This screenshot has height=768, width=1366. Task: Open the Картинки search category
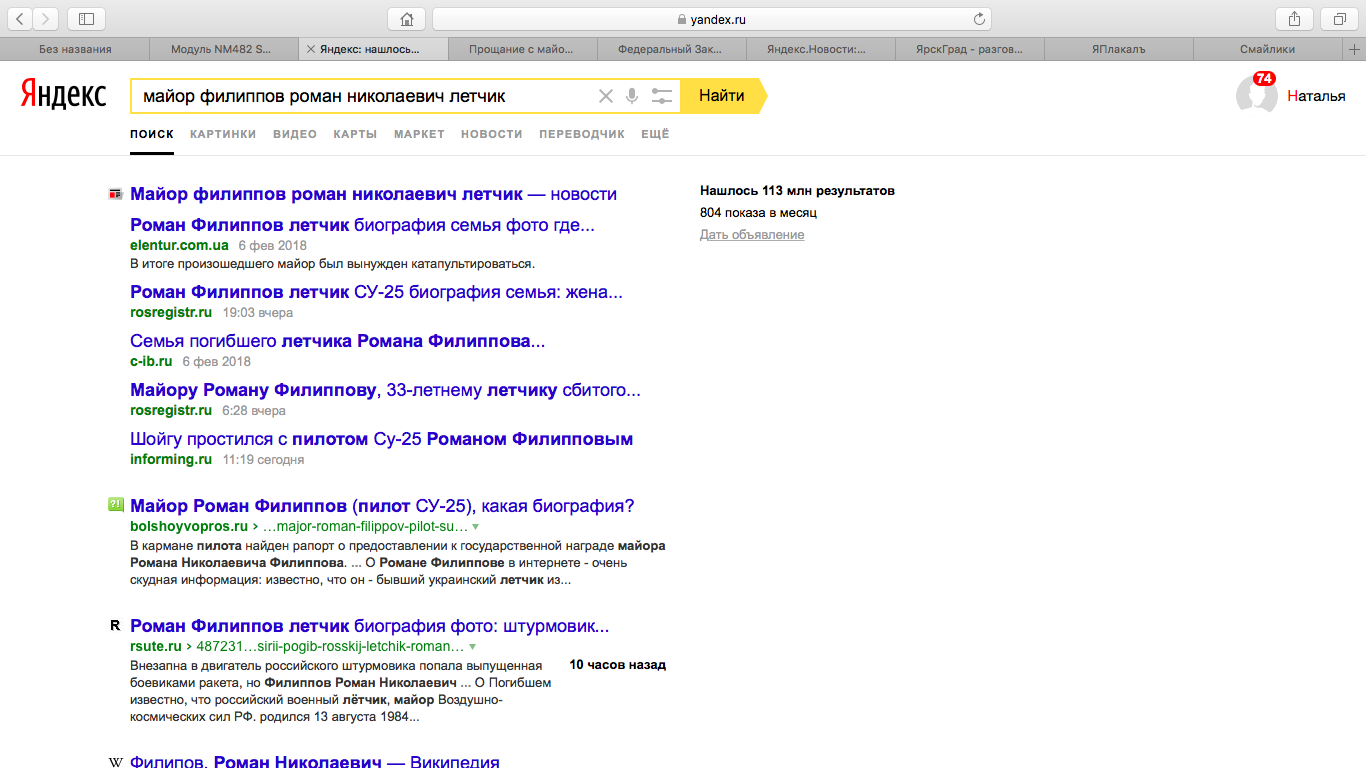[x=223, y=134]
